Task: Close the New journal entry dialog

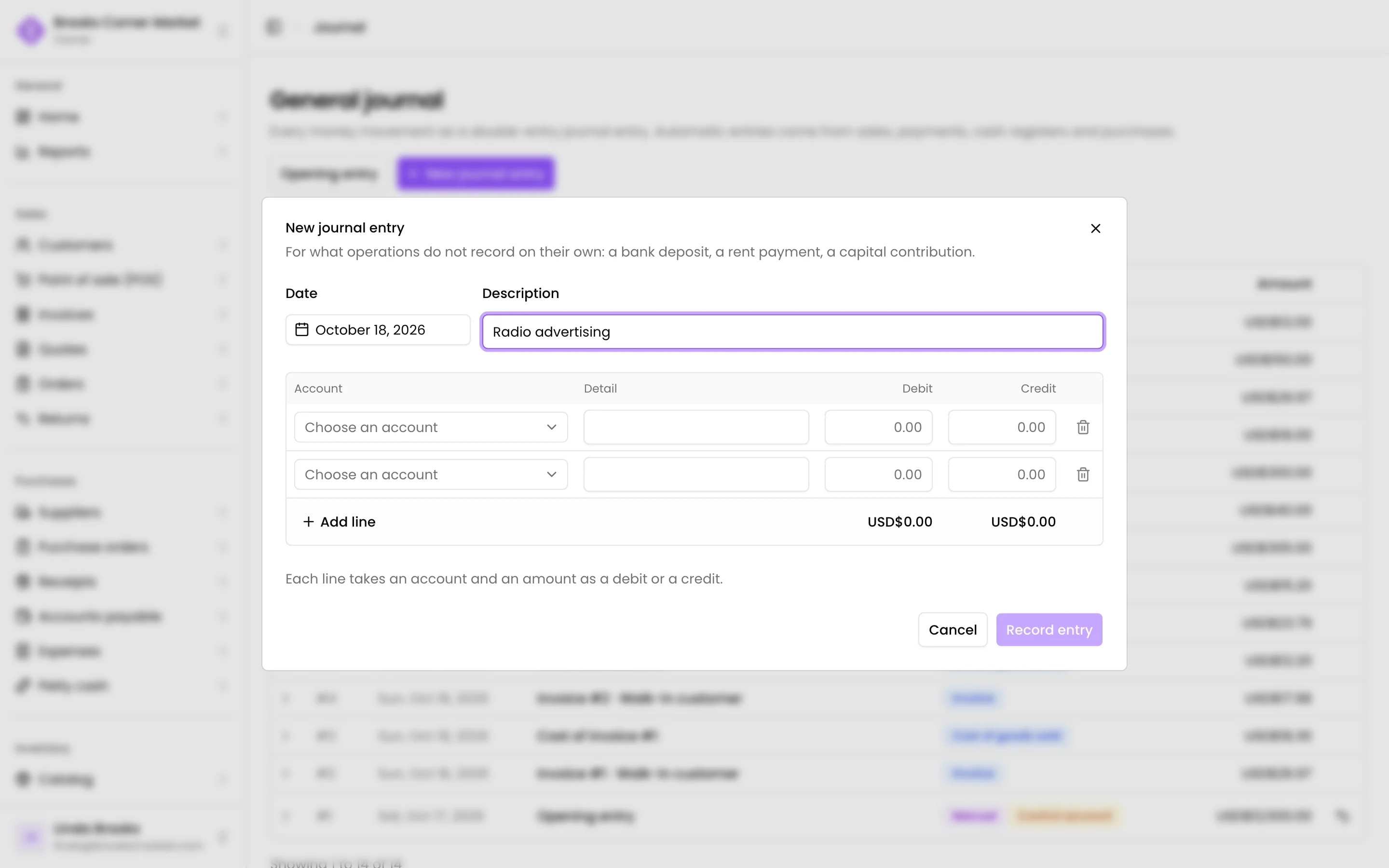Action: [1095, 229]
